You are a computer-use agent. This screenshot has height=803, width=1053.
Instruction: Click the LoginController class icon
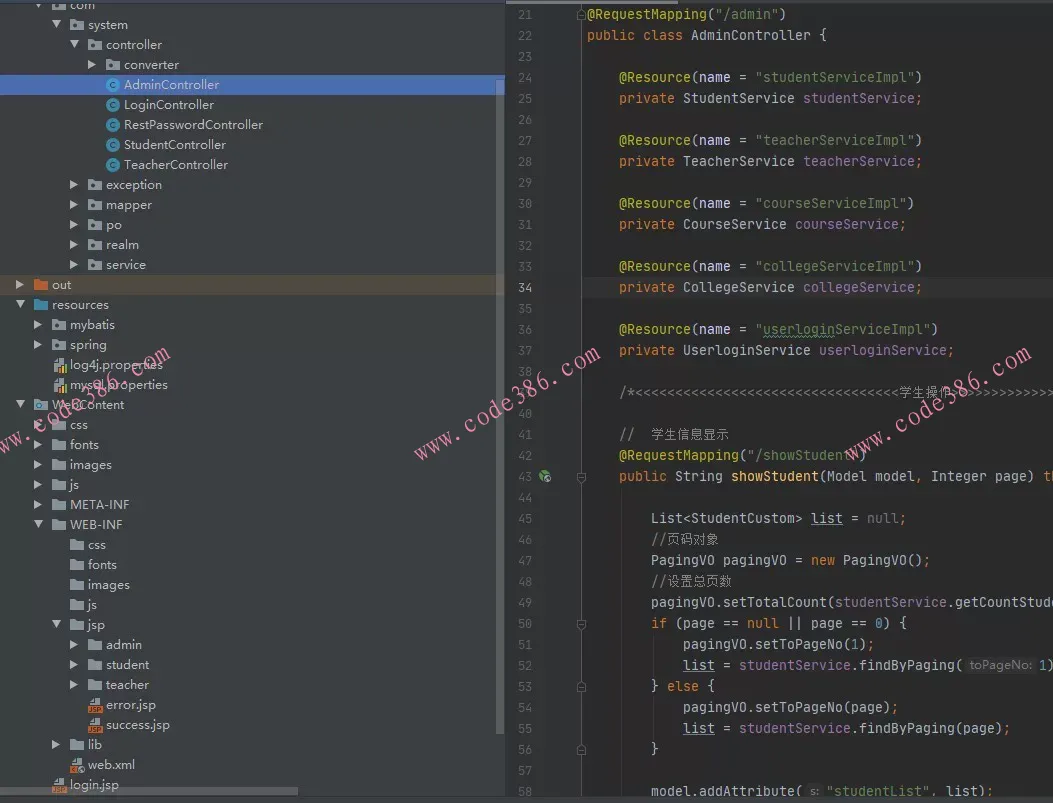[x=113, y=105]
